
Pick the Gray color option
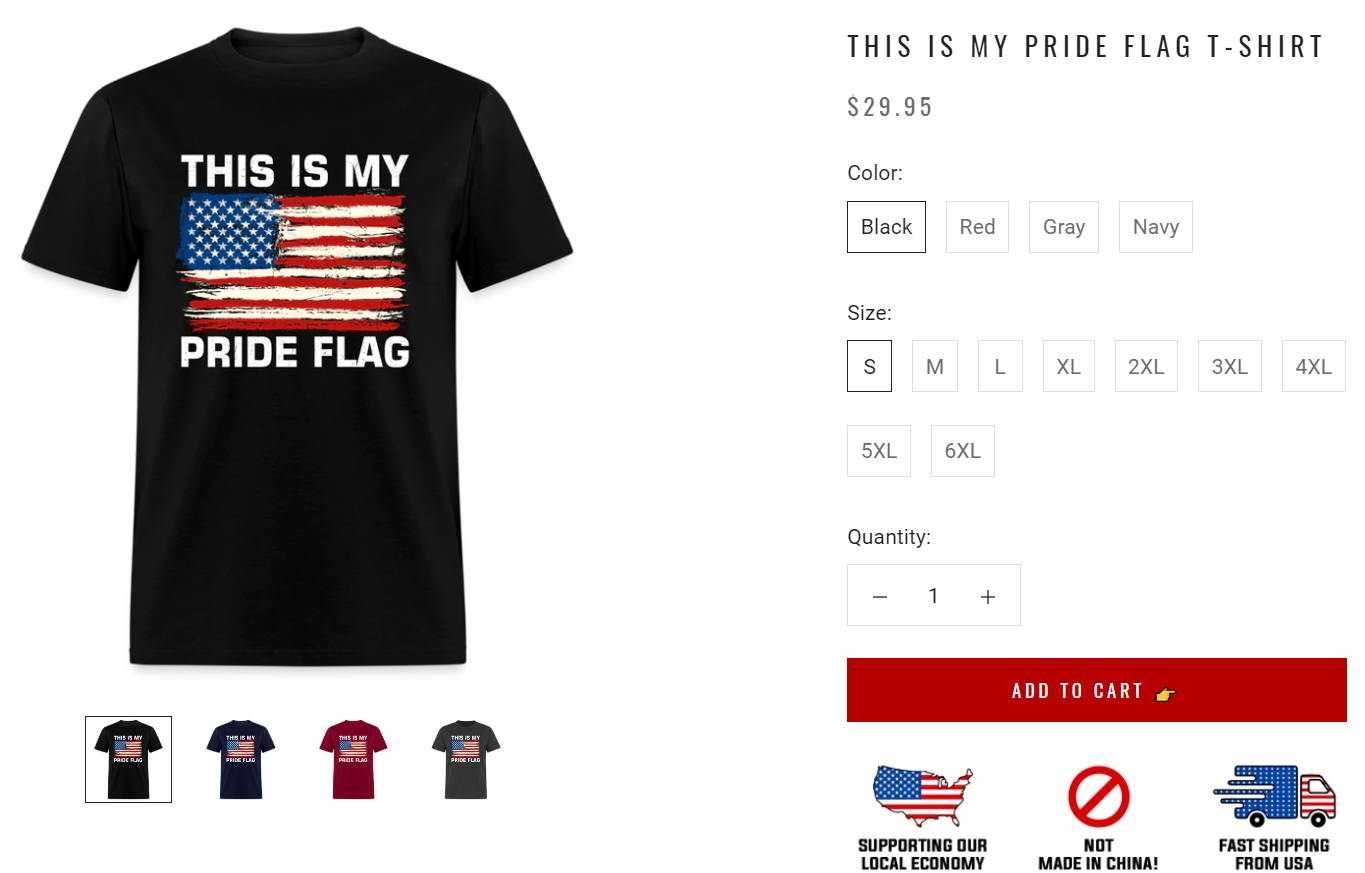[1064, 227]
